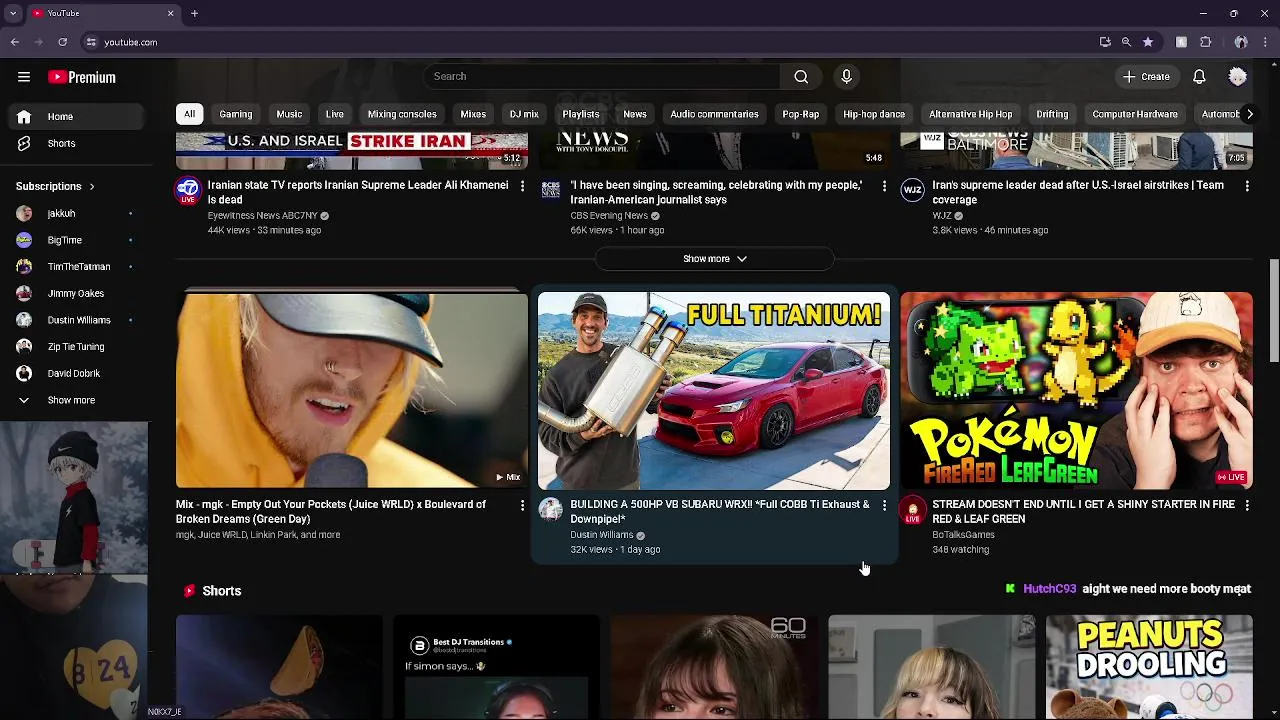Select the Pop-Rap filter chip
The height and width of the screenshot is (720, 1280).
point(801,114)
